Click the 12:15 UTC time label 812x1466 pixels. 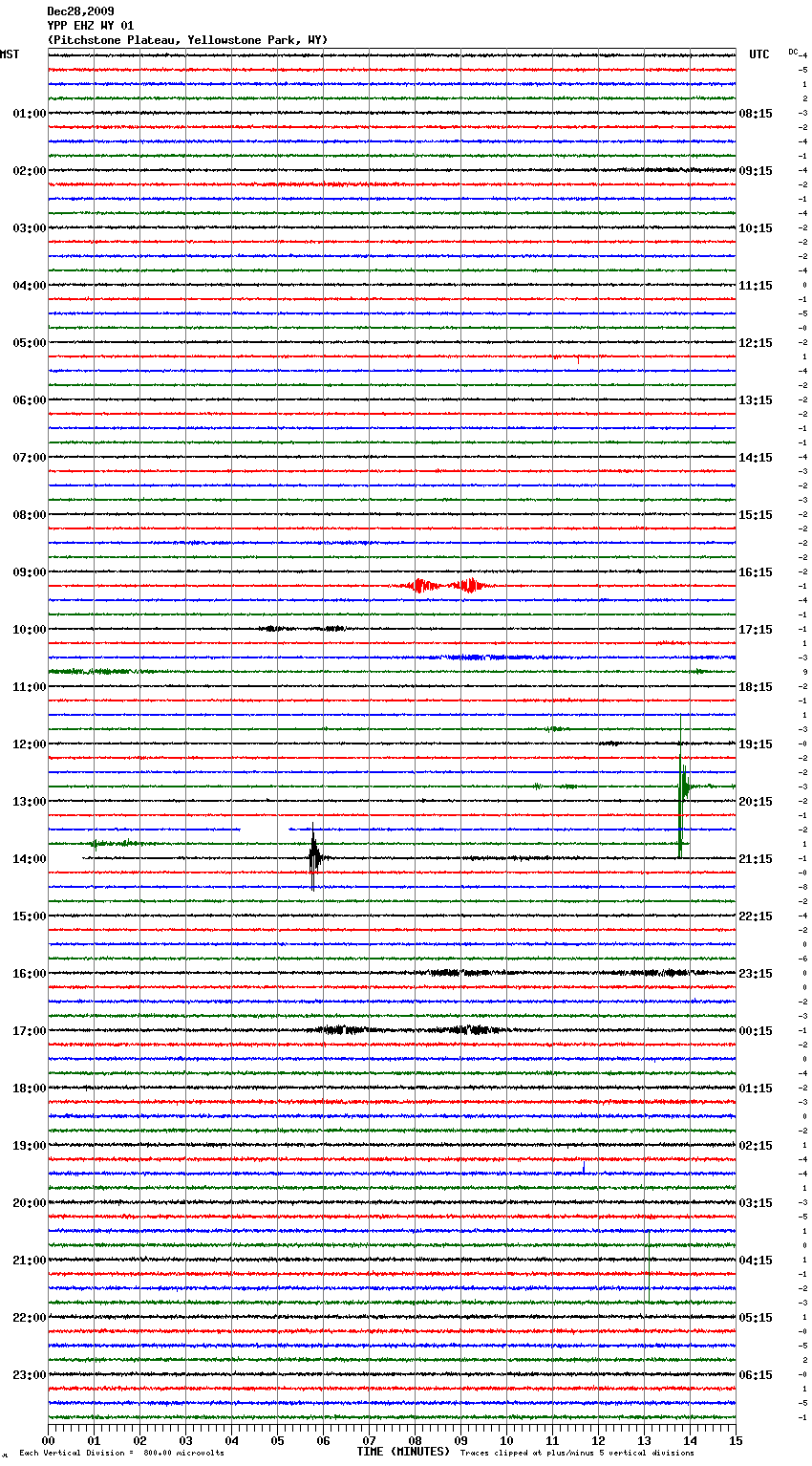(x=756, y=343)
